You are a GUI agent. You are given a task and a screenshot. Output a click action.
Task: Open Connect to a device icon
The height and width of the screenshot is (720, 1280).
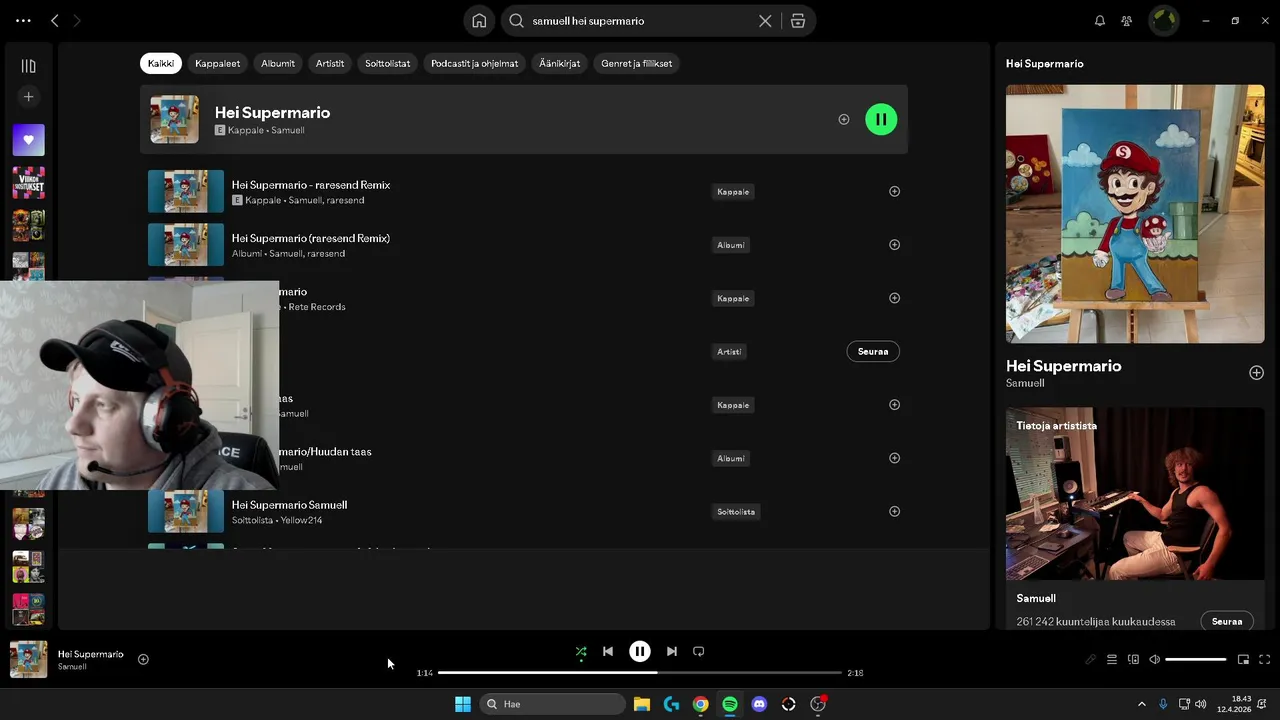[1133, 659]
